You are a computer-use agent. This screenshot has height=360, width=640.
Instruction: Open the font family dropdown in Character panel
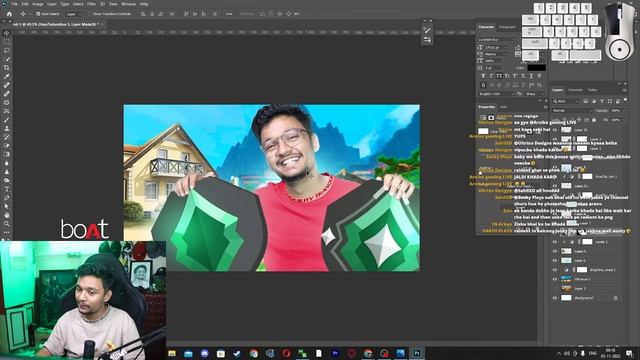(x=496, y=40)
